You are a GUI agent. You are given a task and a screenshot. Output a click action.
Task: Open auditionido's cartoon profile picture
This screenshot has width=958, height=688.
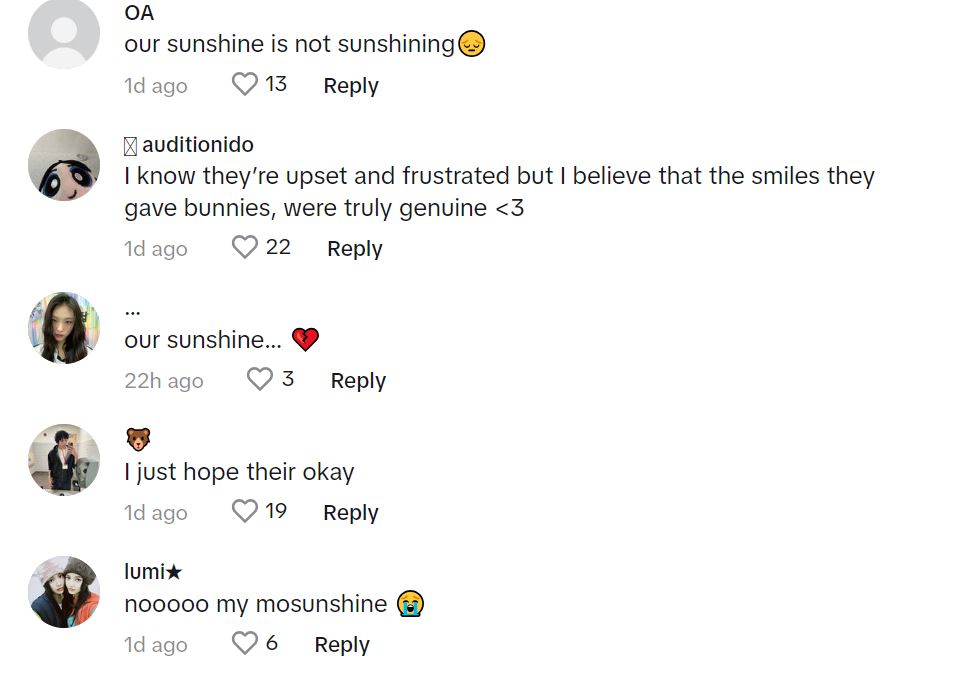(64, 165)
